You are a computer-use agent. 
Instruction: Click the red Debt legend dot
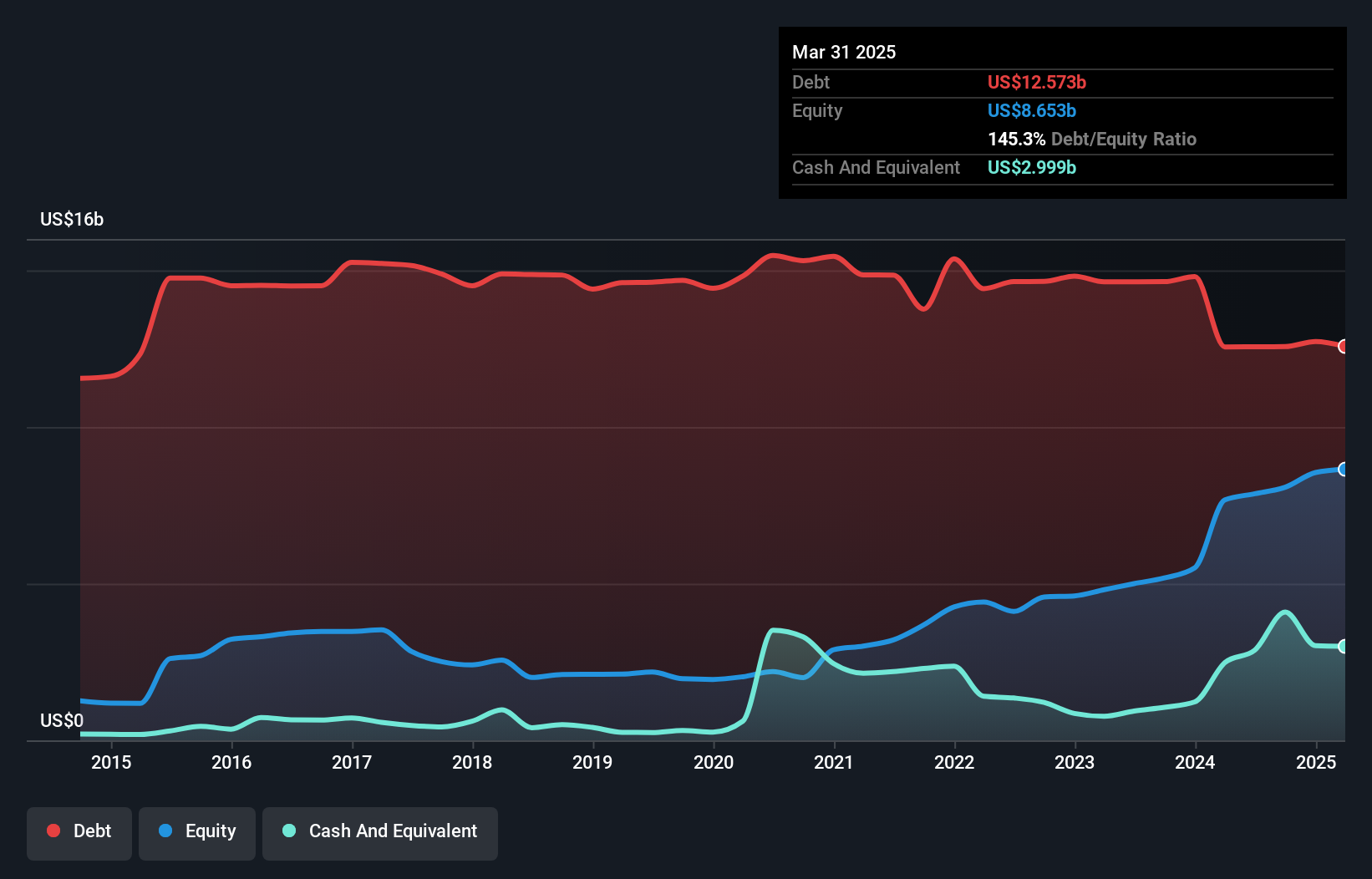[52, 831]
